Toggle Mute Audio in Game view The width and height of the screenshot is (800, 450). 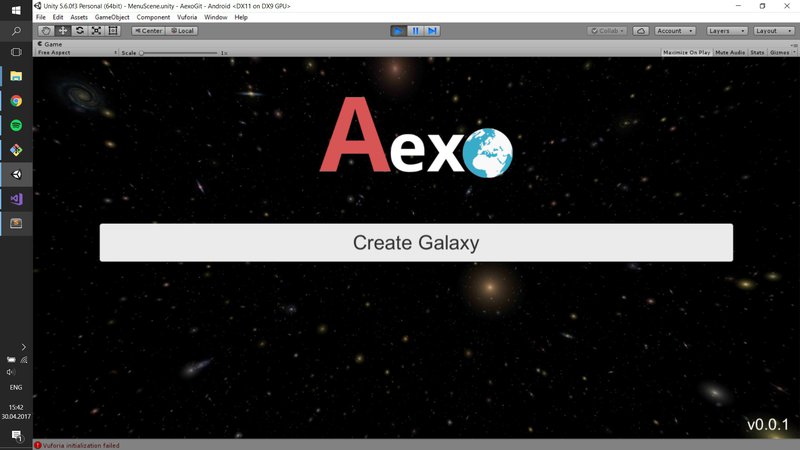(730, 52)
